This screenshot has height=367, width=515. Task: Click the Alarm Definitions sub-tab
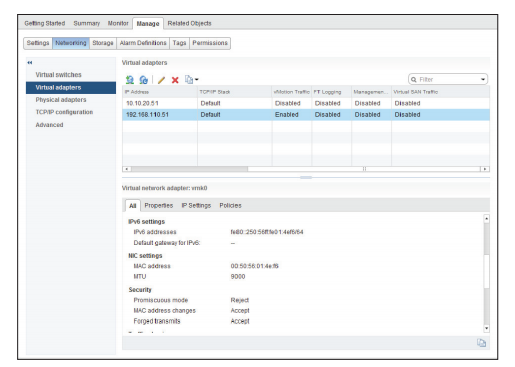click(143, 43)
